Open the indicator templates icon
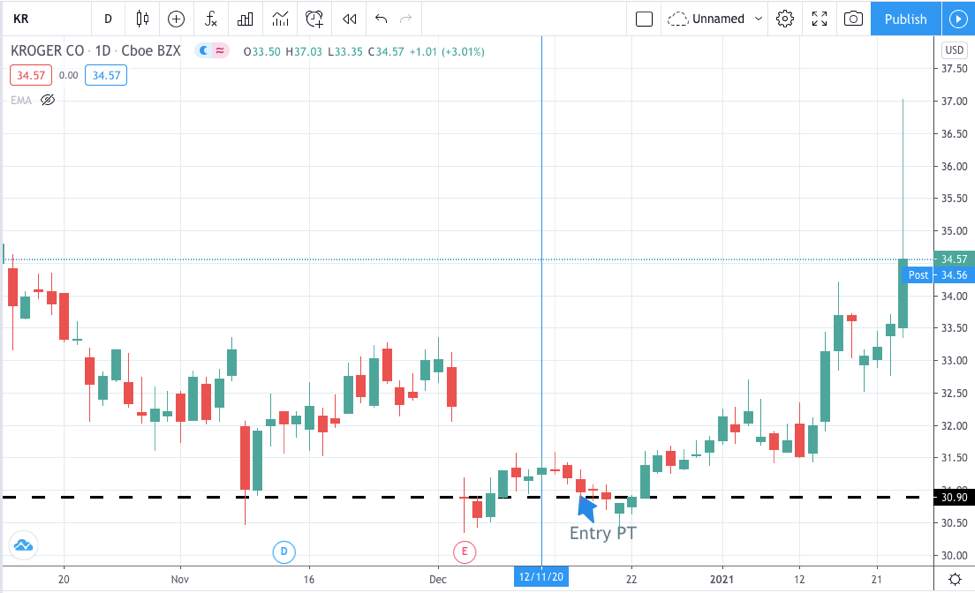 pyautogui.click(x=280, y=19)
